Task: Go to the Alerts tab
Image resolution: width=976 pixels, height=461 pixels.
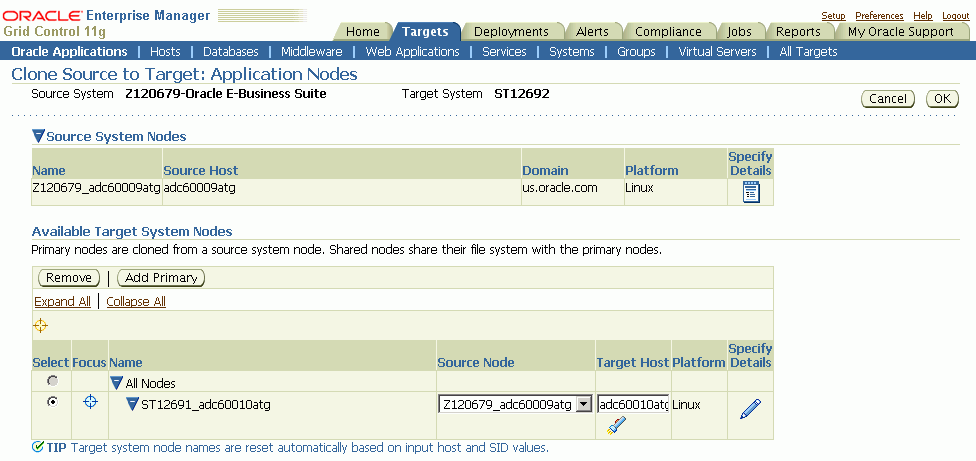Action: 592,31
